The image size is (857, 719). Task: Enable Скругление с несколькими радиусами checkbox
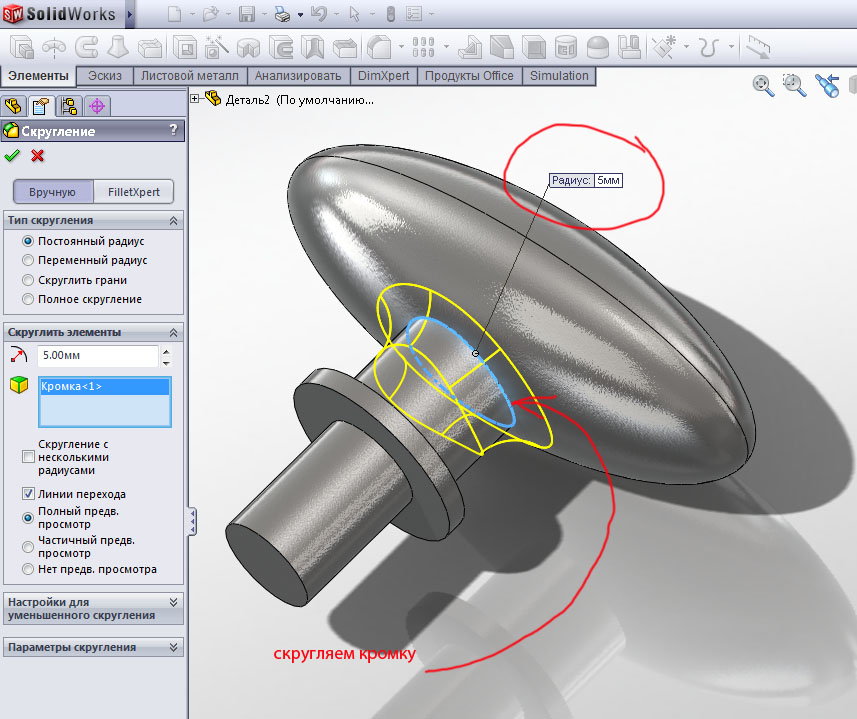[28, 457]
